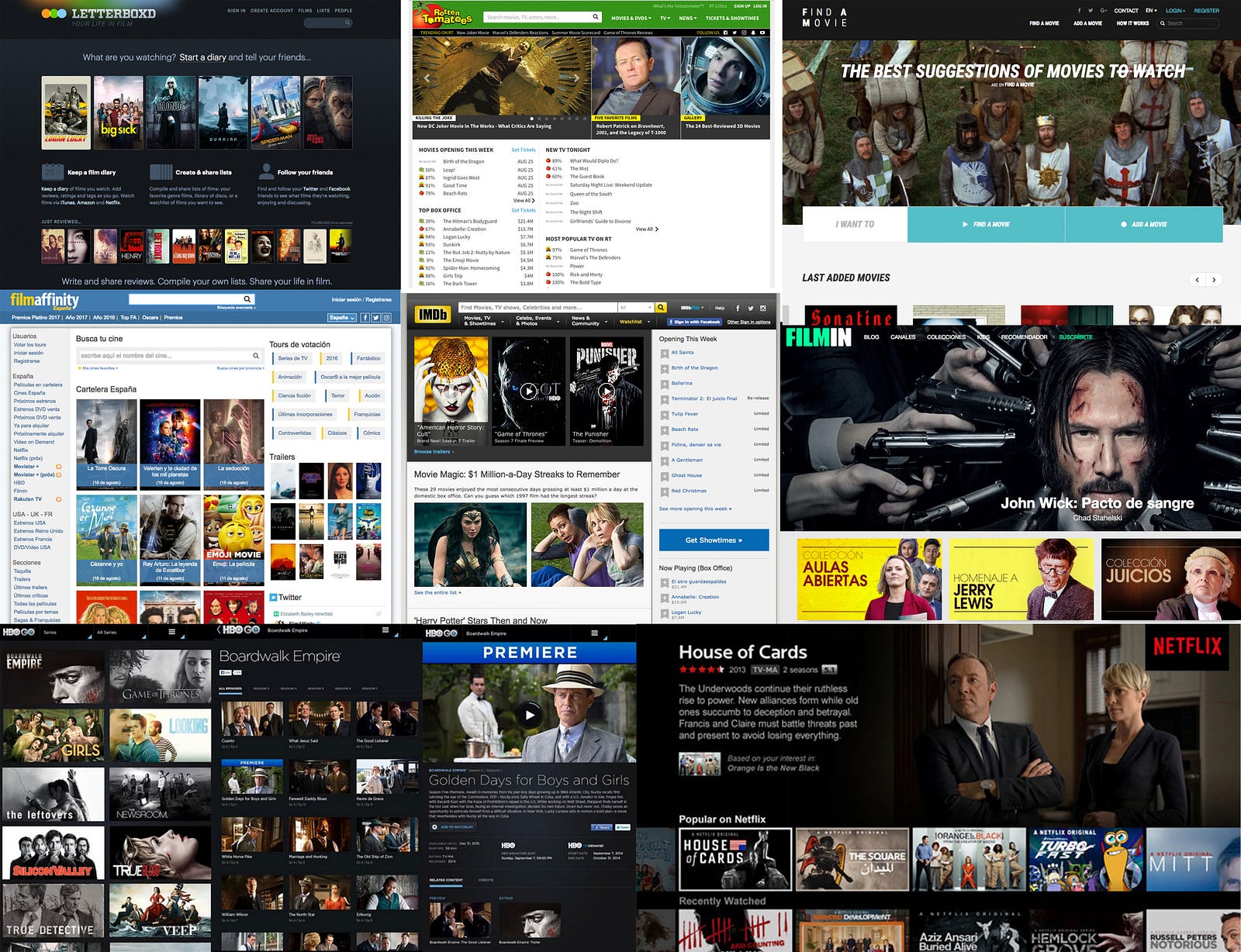Click the IMDb header Facebook icon

point(738,309)
